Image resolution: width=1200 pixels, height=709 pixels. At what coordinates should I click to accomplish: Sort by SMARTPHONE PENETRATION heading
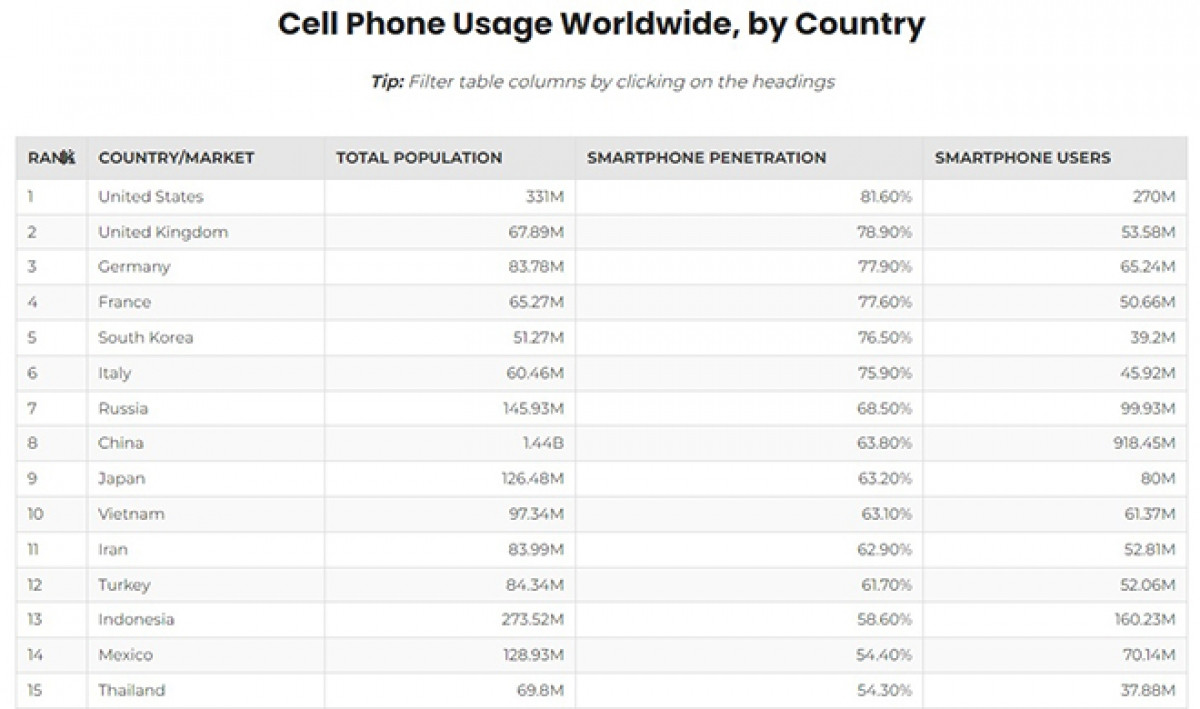pos(708,157)
